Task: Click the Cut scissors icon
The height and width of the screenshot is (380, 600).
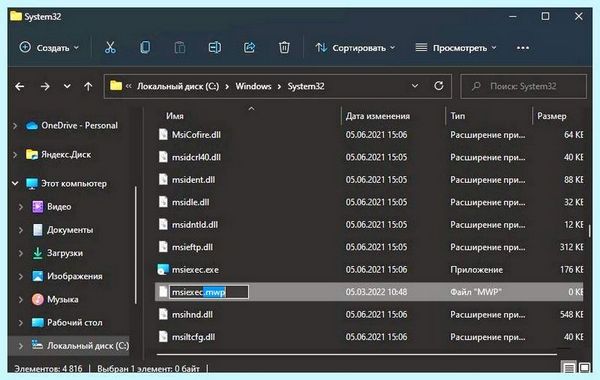Action: coord(110,47)
